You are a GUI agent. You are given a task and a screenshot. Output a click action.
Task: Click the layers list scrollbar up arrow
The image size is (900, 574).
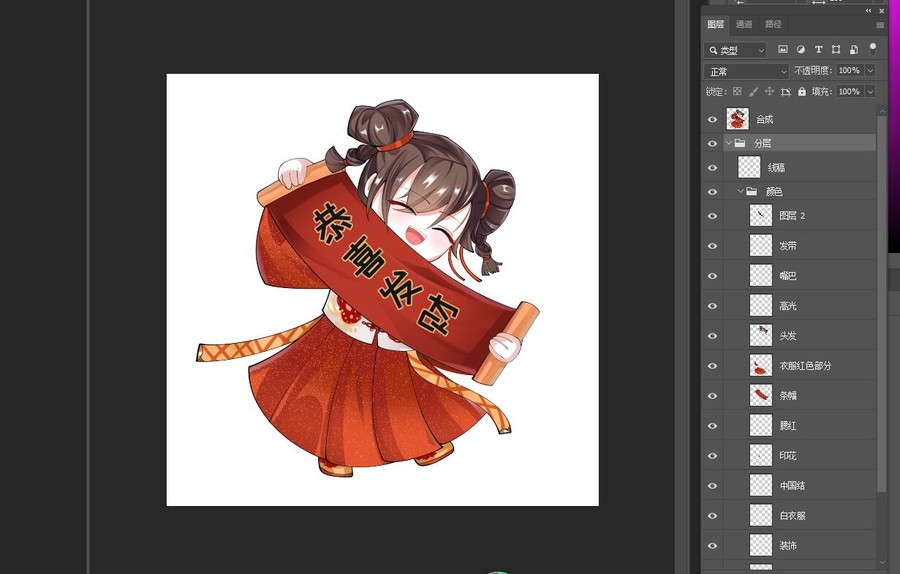coord(882,109)
